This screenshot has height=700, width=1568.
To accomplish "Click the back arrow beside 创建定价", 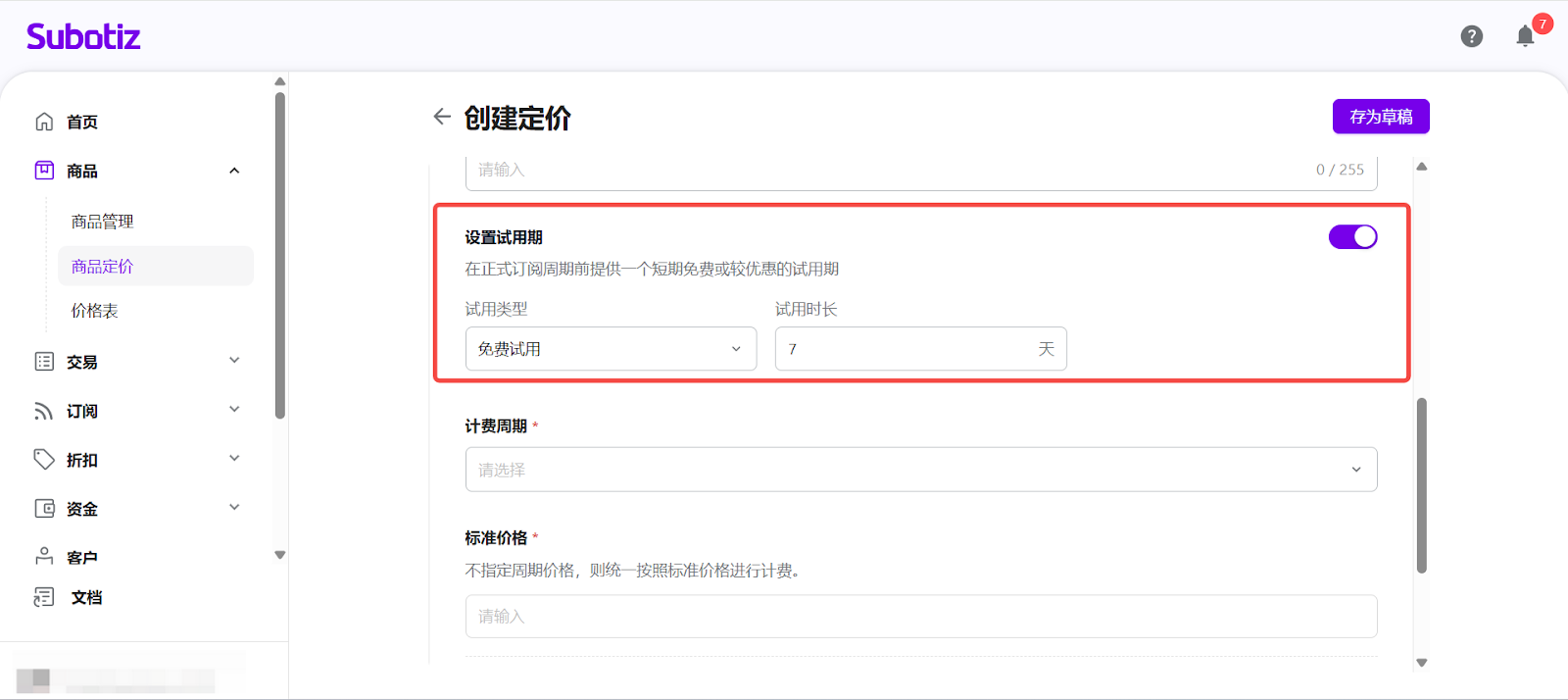I will tap(442, 117).
